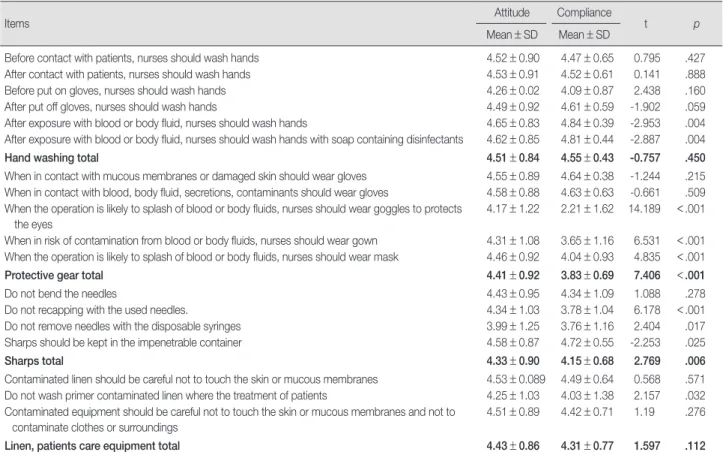Select 'Before put on gloves' row text
Viewport: 723px width, 455px height.
coord(115,91)
